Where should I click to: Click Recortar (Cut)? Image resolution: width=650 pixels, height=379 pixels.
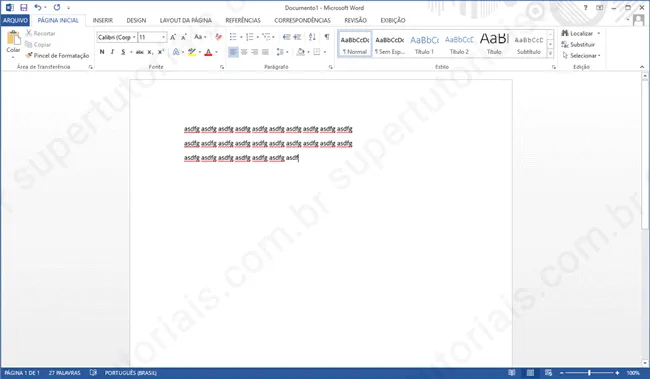[40, 33]
